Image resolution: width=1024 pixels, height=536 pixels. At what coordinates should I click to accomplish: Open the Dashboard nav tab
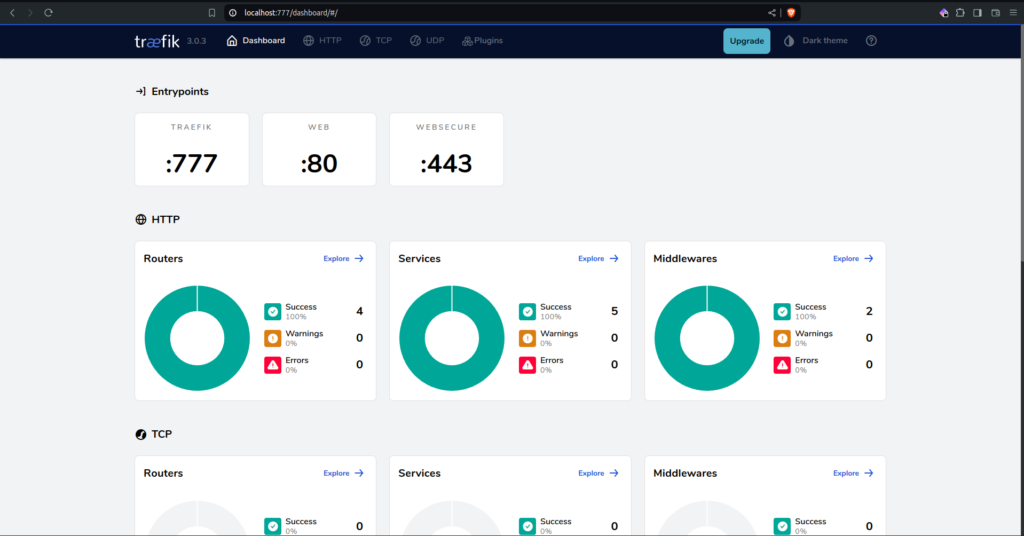(256, 40)
